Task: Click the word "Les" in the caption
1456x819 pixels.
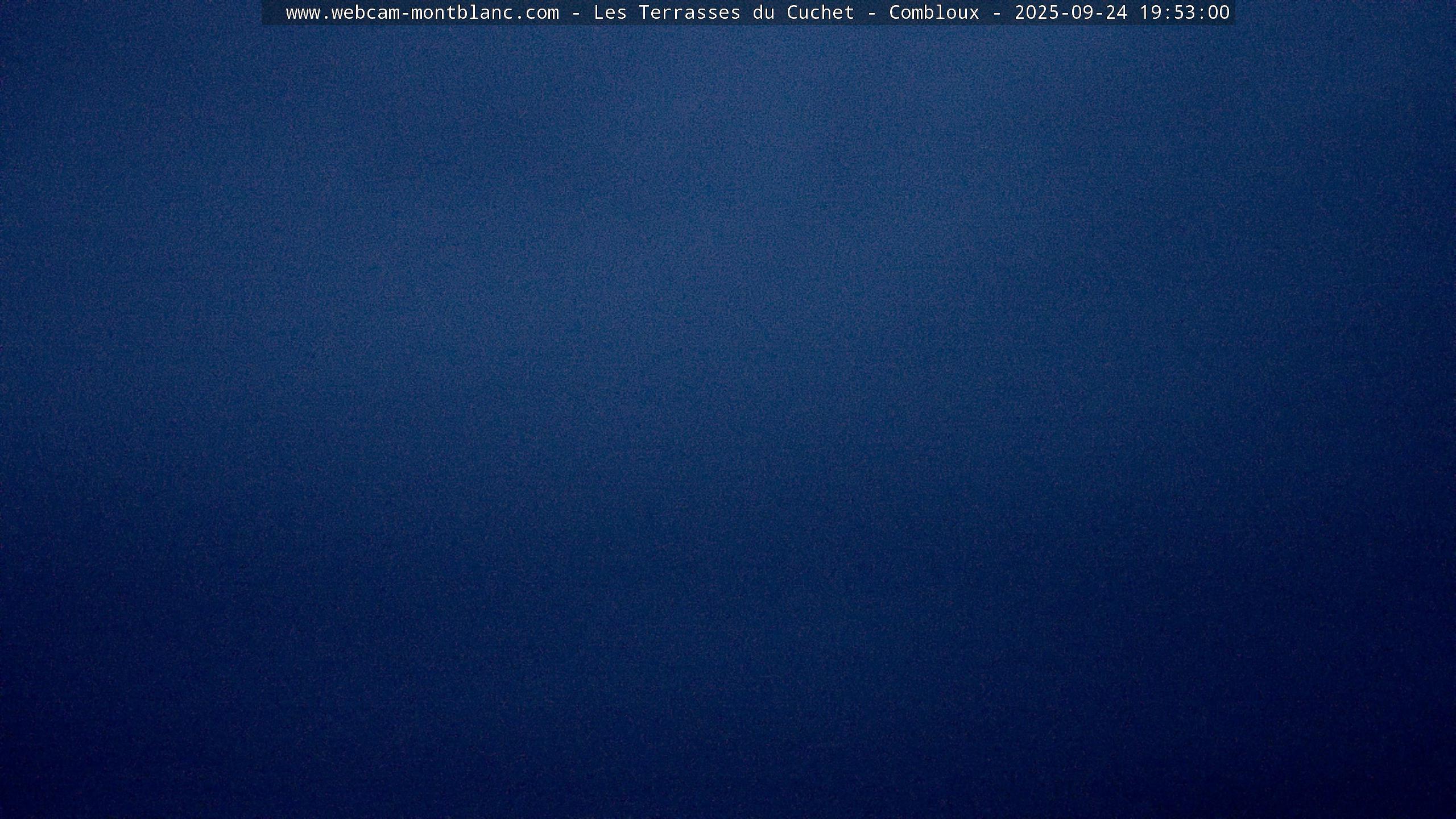Action: (610, 13)
